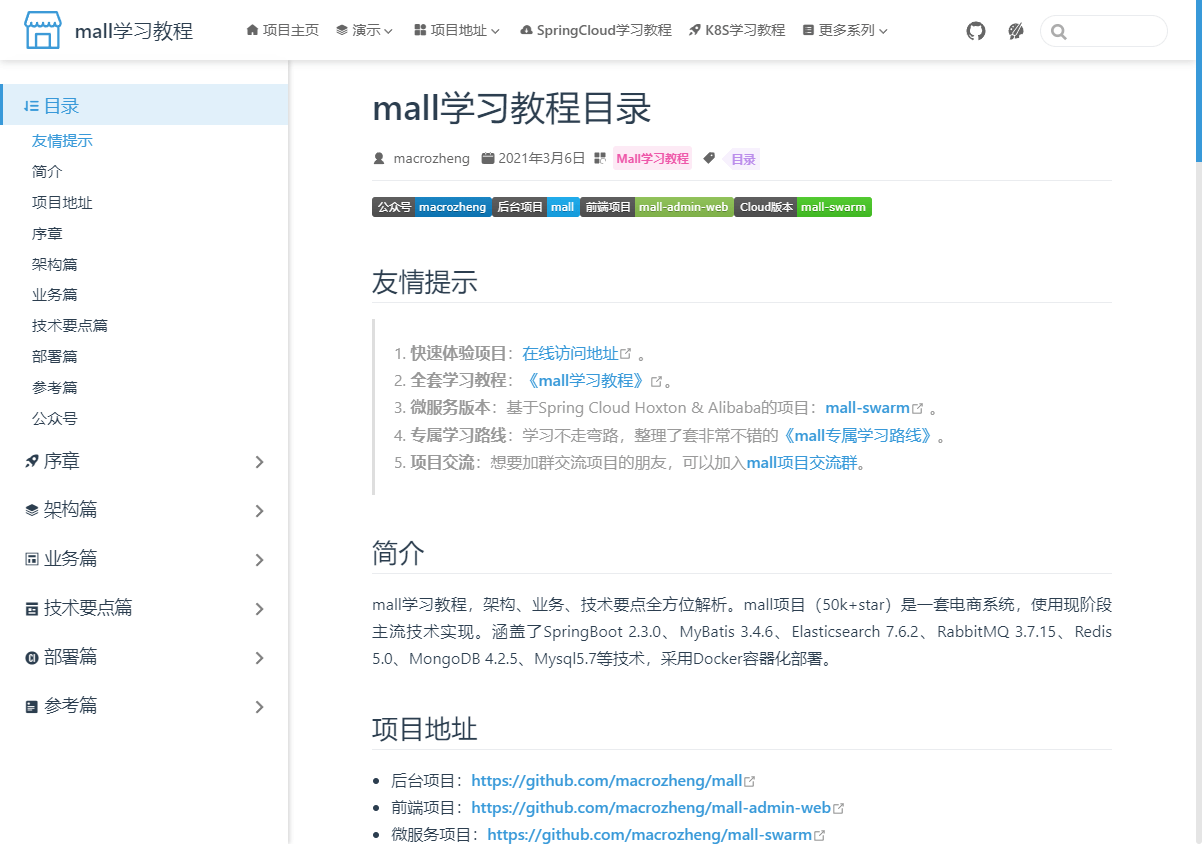
Task: Click the theme color palette icon
Action: 1016,31
